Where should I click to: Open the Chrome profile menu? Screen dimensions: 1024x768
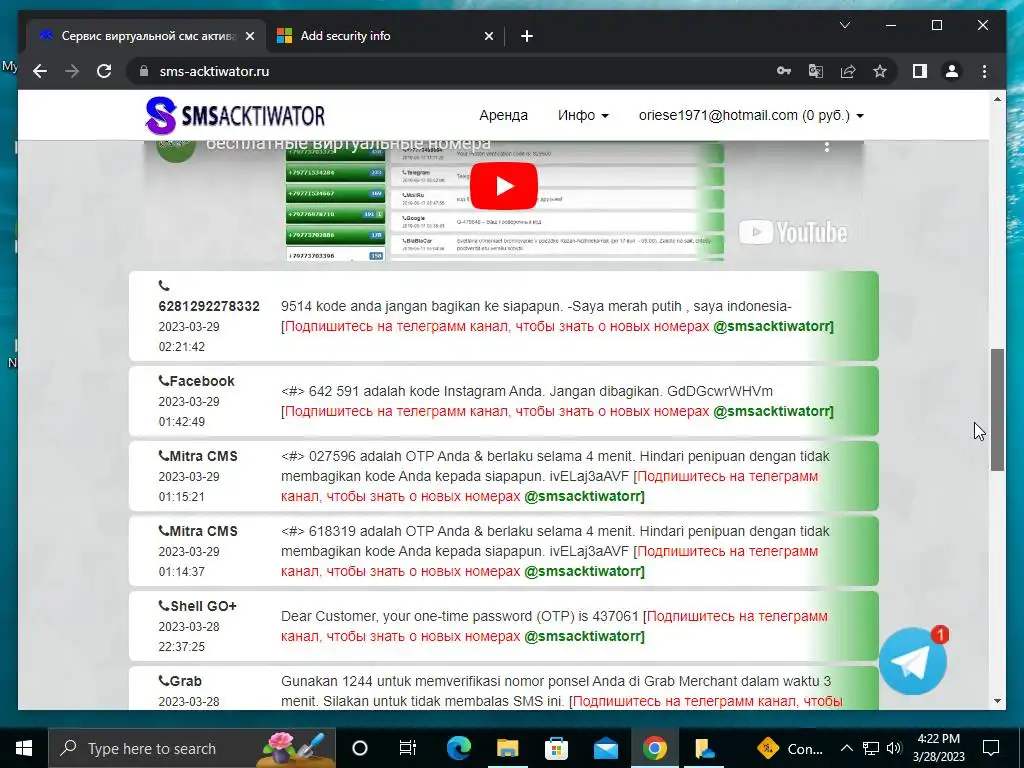pyautogui.click(x=952, y=71)
